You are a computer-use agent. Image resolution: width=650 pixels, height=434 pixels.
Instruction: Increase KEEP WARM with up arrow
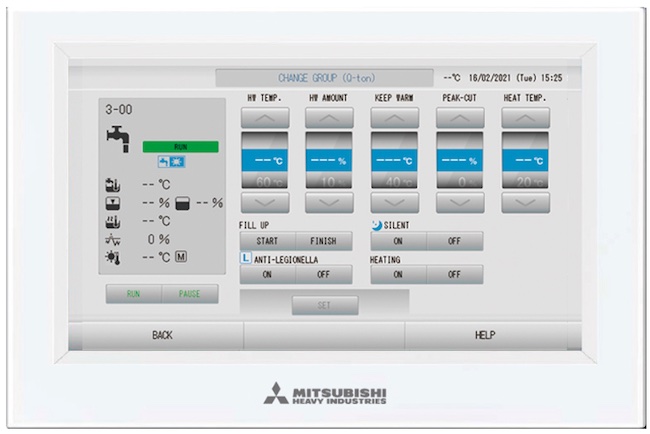395,118
